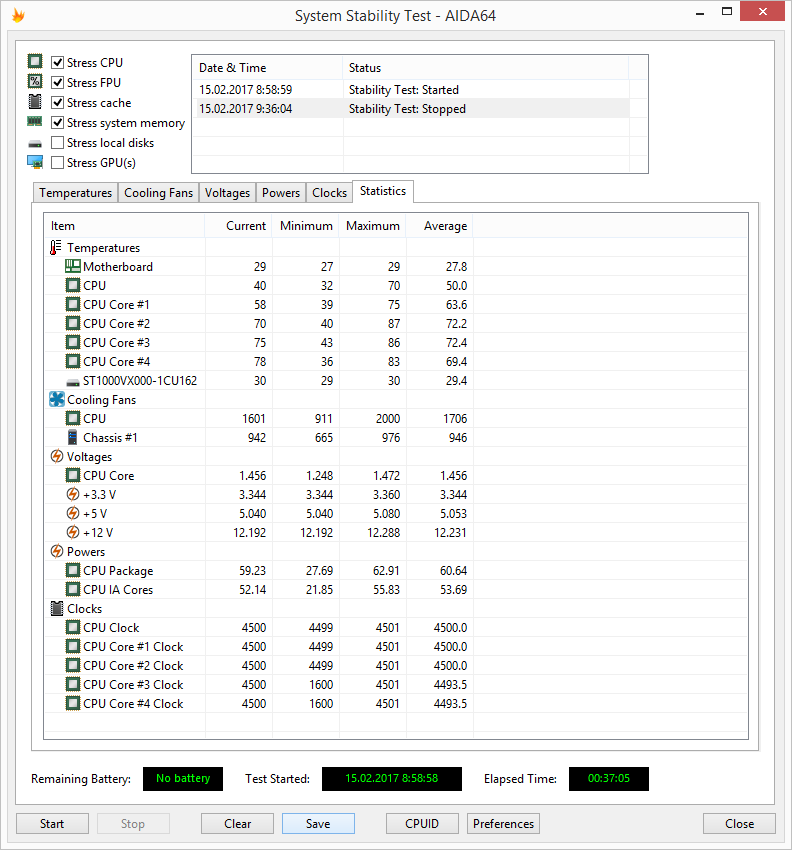Click the cache chip icon beside Stress cache
This screenshot has height=850, width=792.
tap(35, 101)
